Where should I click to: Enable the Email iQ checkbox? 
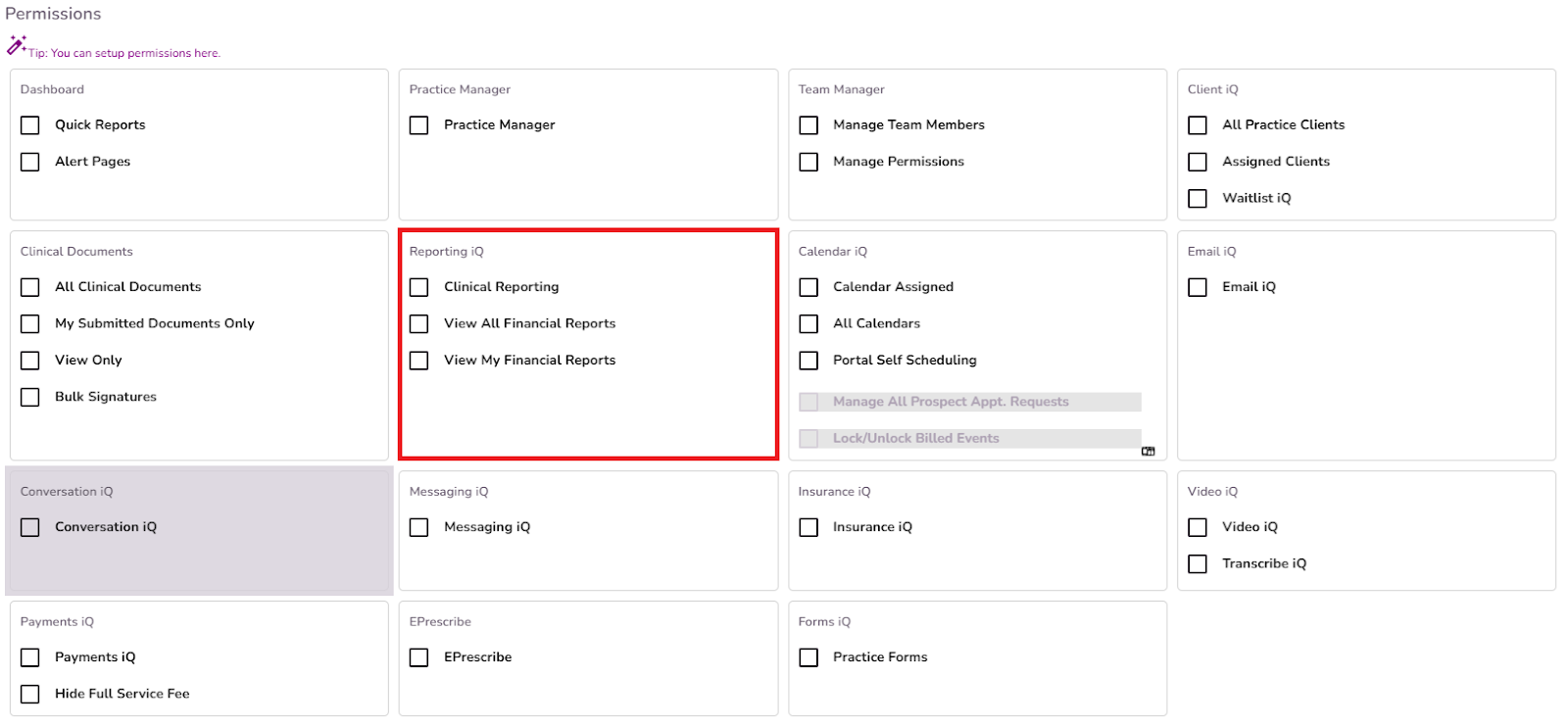coord(1198,287)
